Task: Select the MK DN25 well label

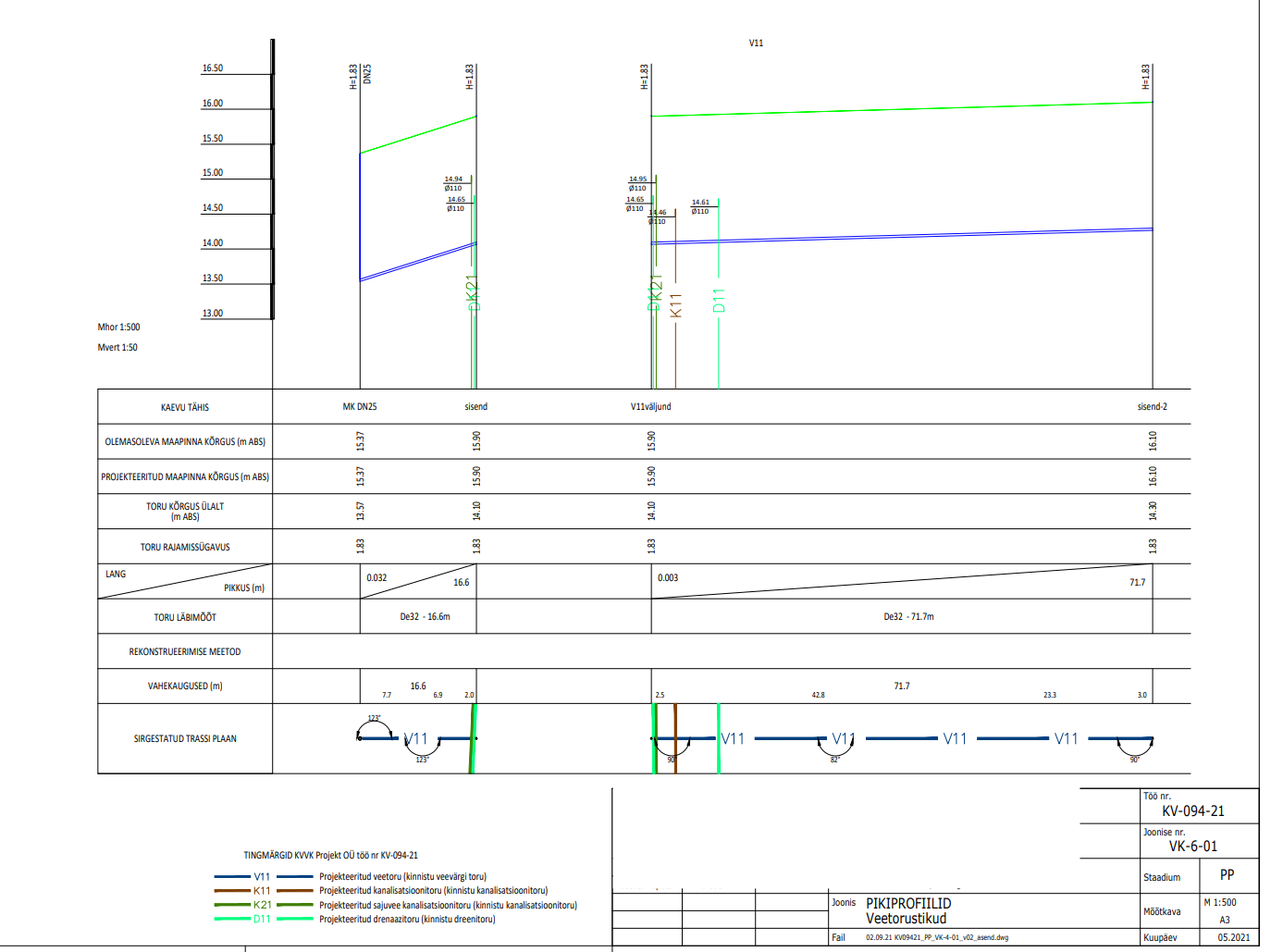Action: pos(360,406)
